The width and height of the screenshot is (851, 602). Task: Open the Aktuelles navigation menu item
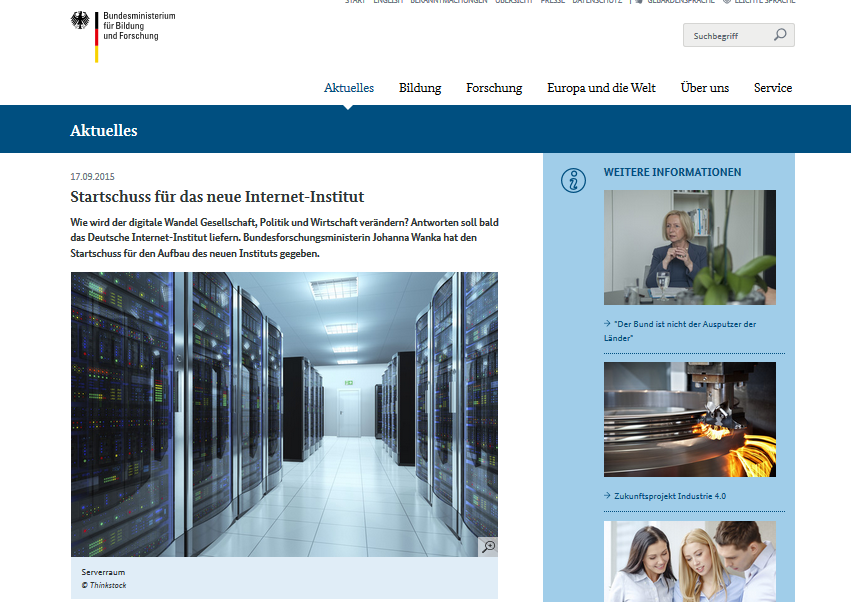pos(349,88)
